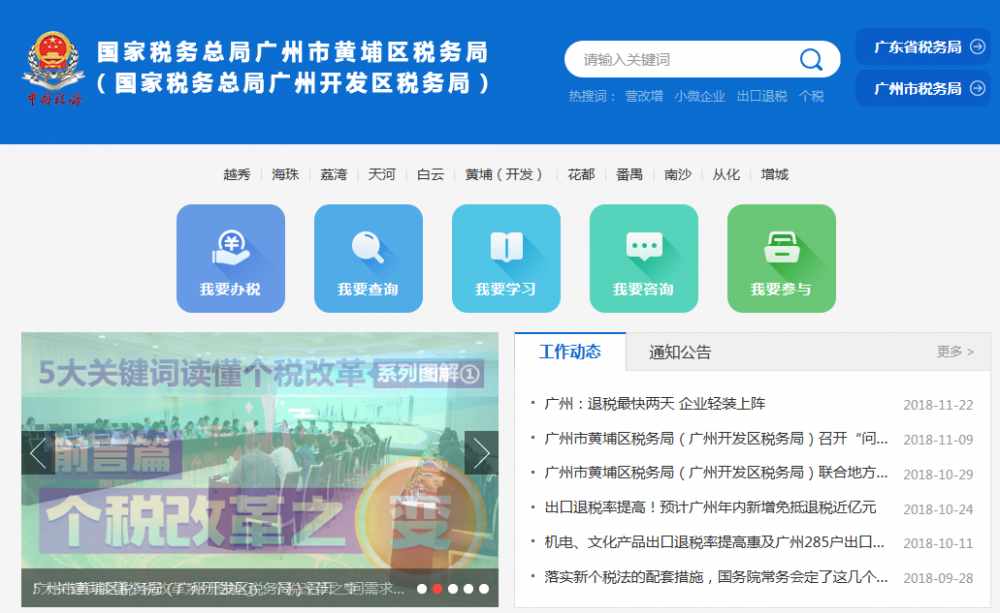The height and width of the screenshot is (613, 1000).
Task: Go back a slide with the left arrow
Action: (x=38, y=454)
